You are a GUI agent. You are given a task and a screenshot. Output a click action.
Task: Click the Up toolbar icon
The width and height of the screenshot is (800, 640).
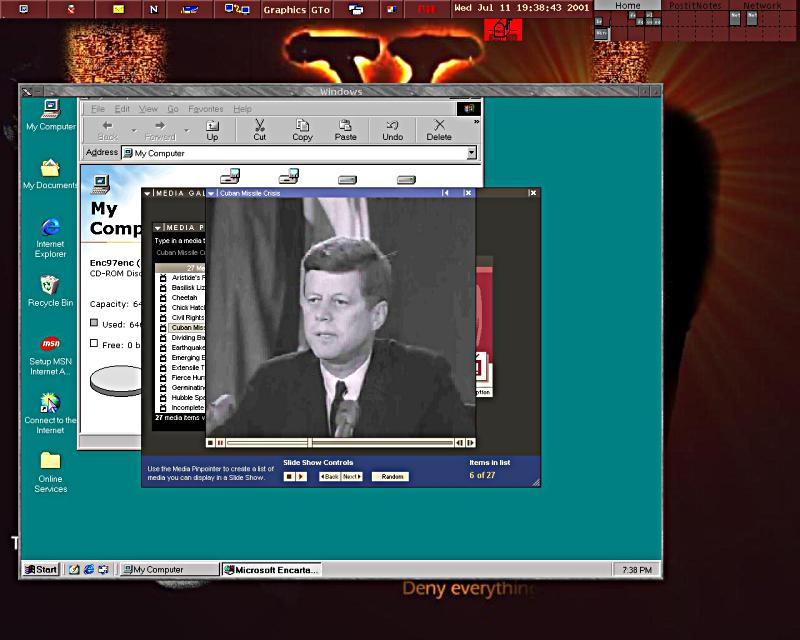[212, 130]
